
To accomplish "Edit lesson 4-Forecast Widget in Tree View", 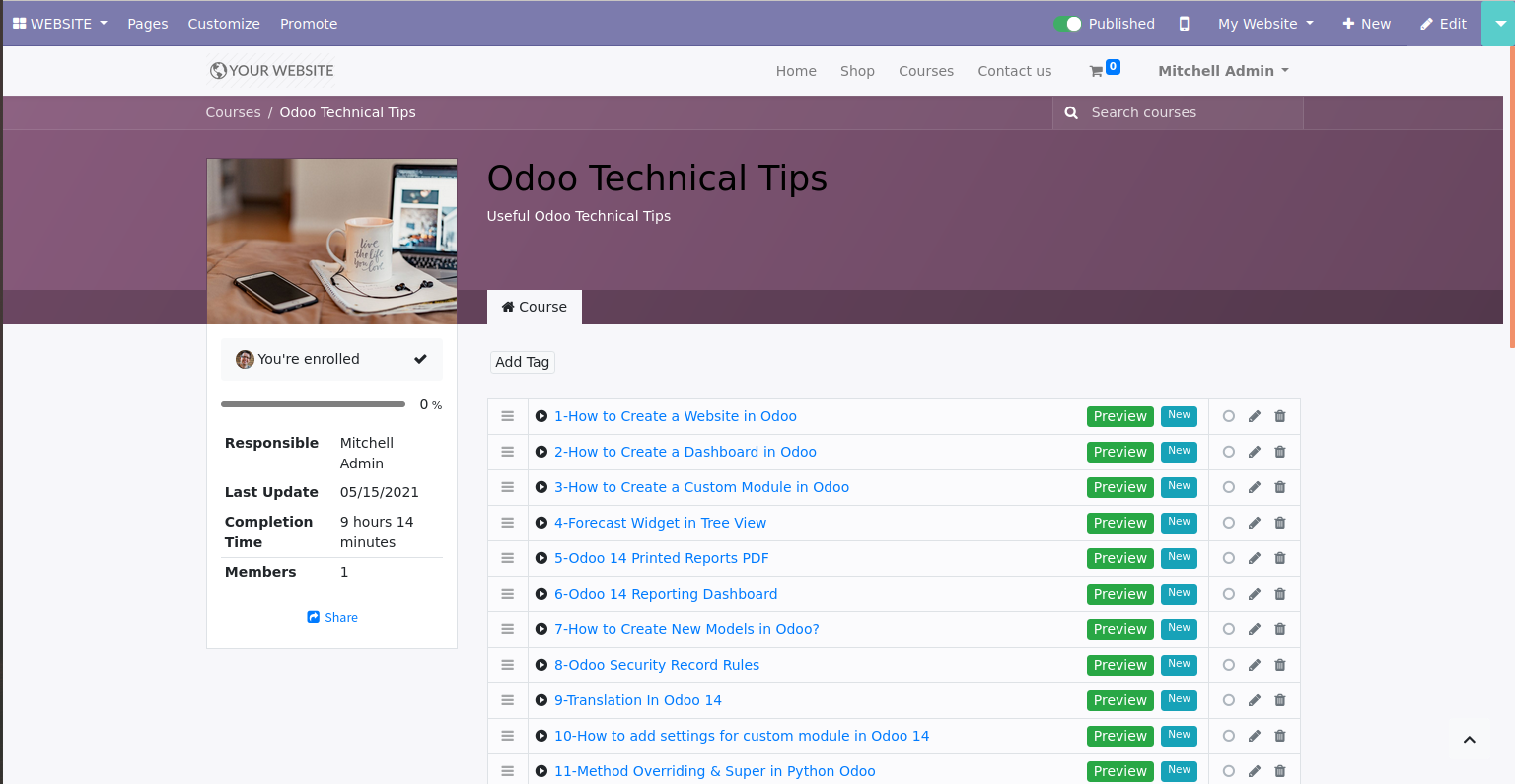I will point(1255,523).
